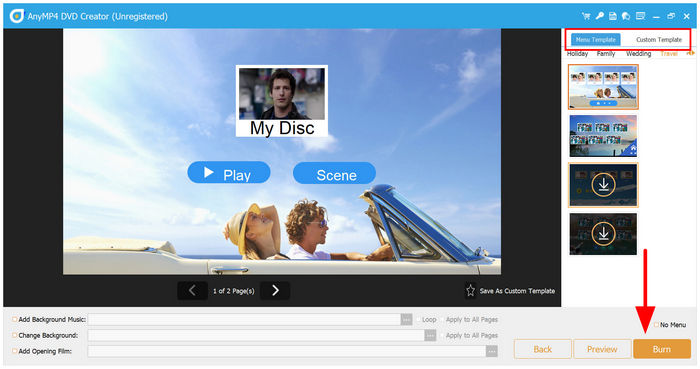This screenshot has width=700, height=369.
Task: Toggle background Apply to All Pages
Action: coord(442,335)
